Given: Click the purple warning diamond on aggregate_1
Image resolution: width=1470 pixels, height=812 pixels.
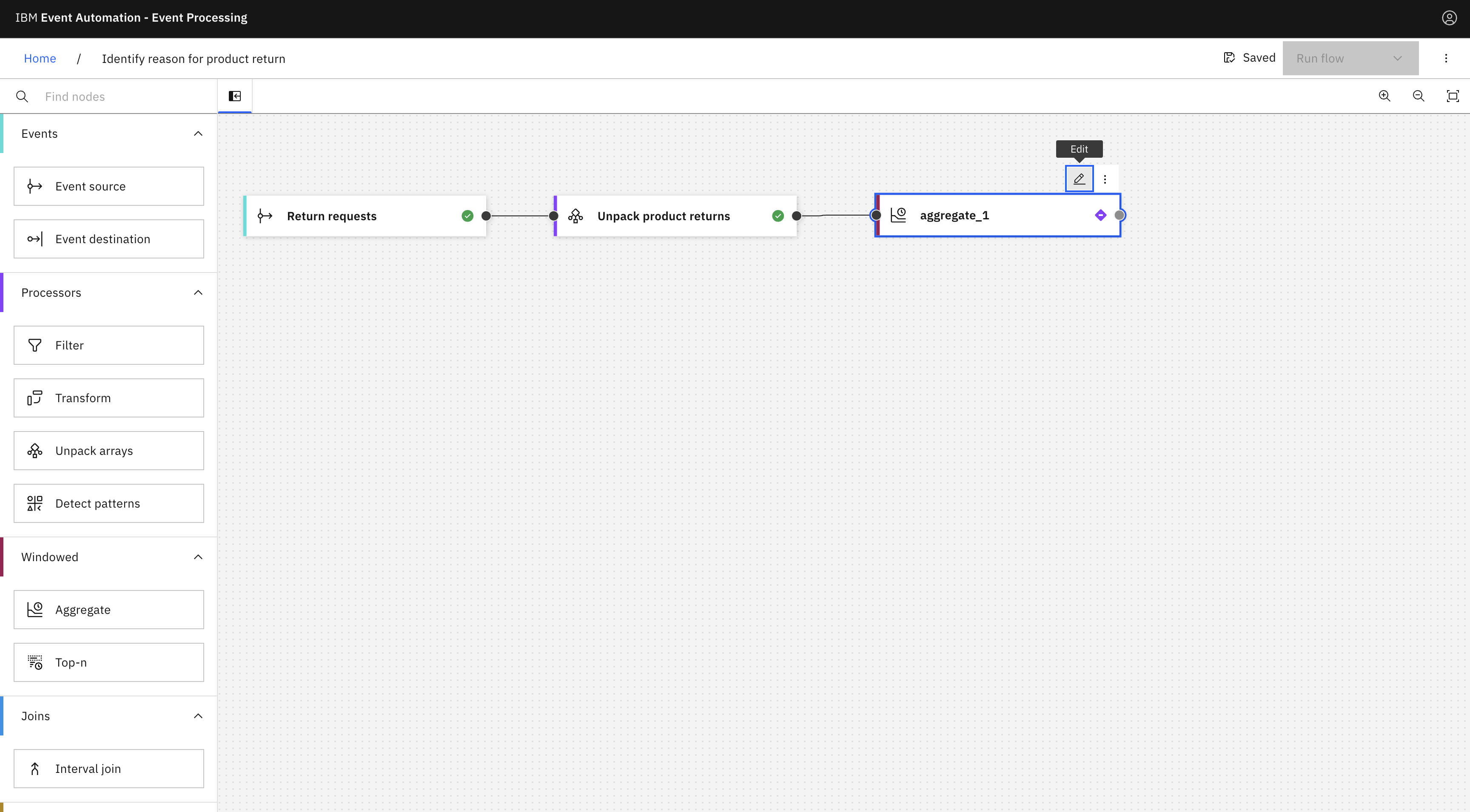Looking at the screenshot, I should tap(1101, 216).
